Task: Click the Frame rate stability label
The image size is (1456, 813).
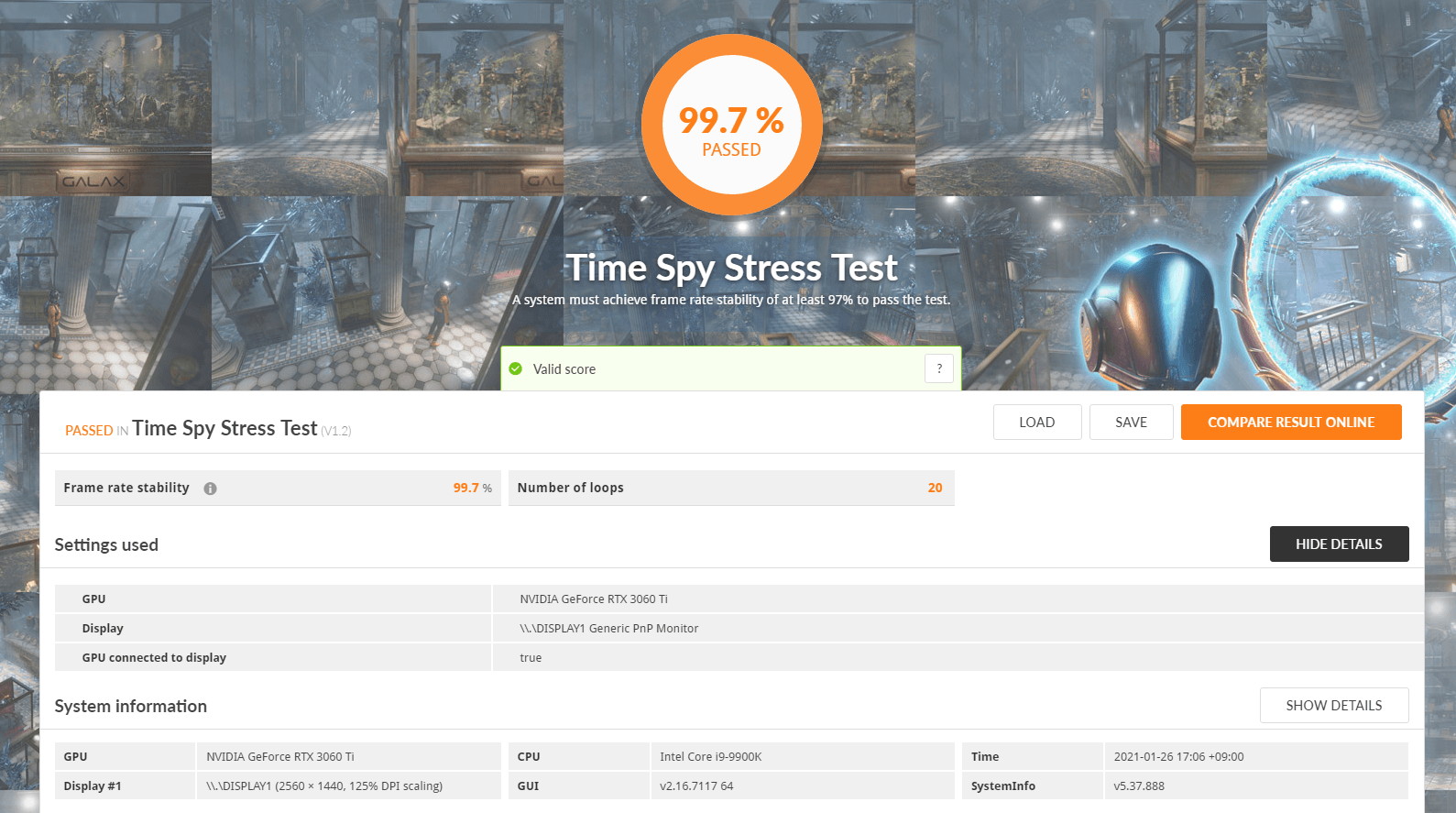Action: click(x=126, y=488)
